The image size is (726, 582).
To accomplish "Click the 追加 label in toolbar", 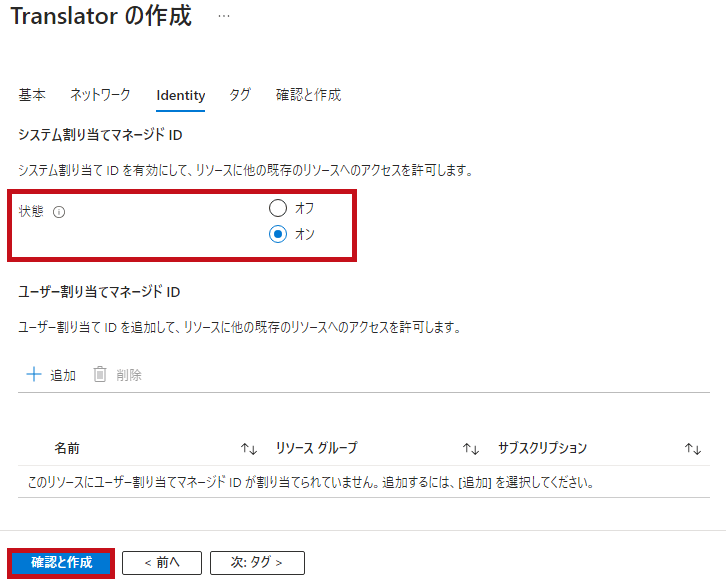I will [x=63, y=375].
